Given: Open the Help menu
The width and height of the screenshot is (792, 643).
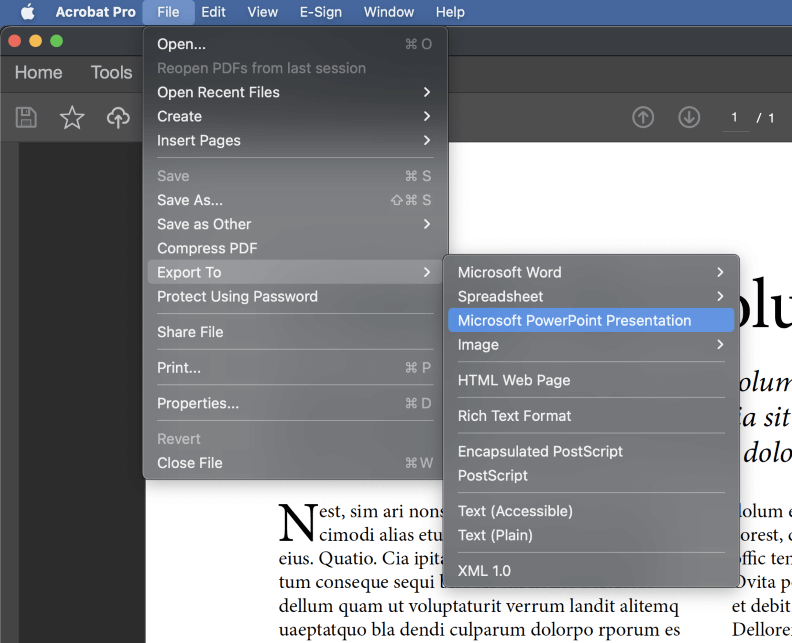Looking at the screenshot, I should pos(450,12).
